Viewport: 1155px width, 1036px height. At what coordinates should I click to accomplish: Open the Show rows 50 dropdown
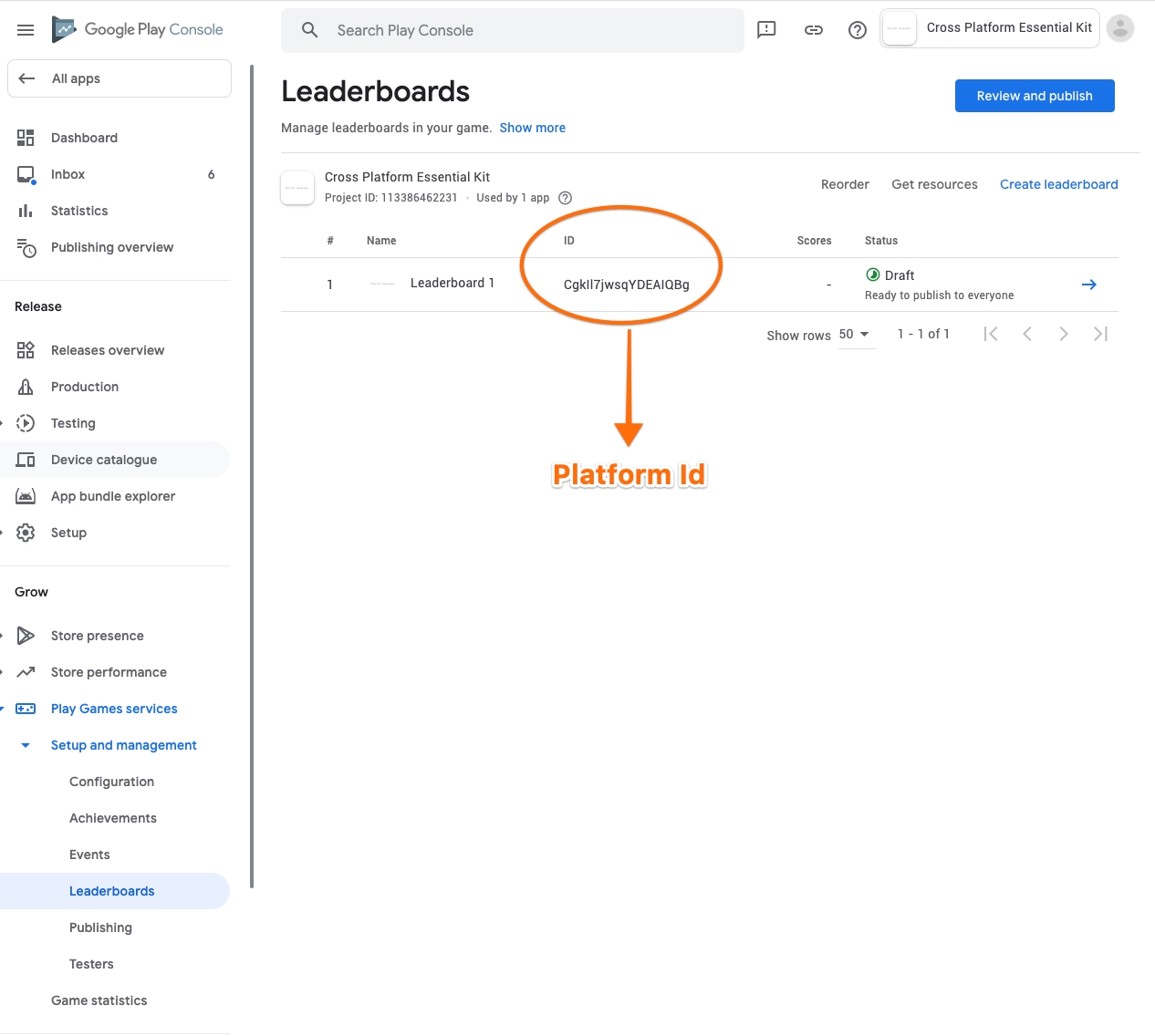tap(856, 335)
